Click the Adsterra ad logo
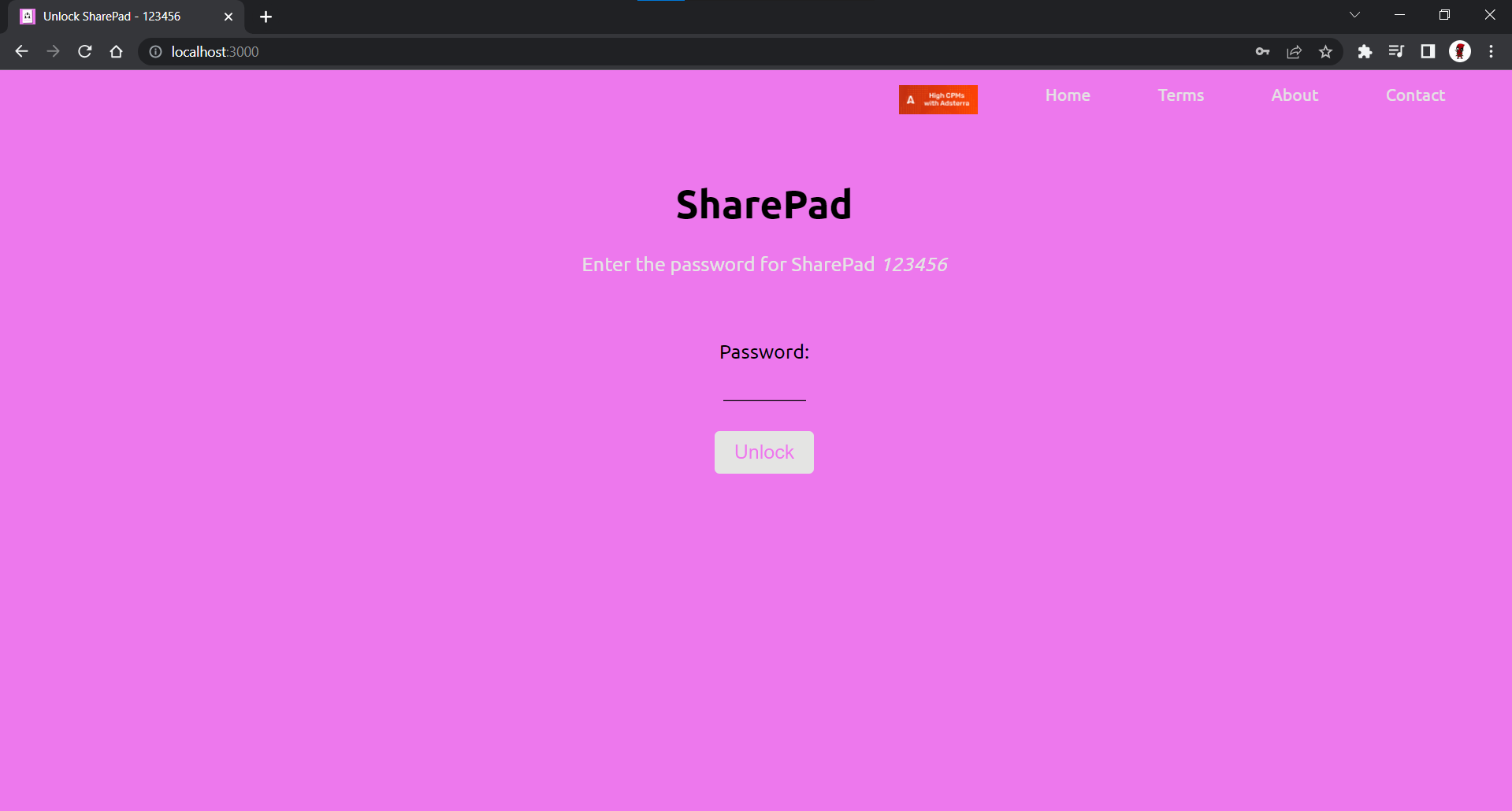 click(938, 99)
